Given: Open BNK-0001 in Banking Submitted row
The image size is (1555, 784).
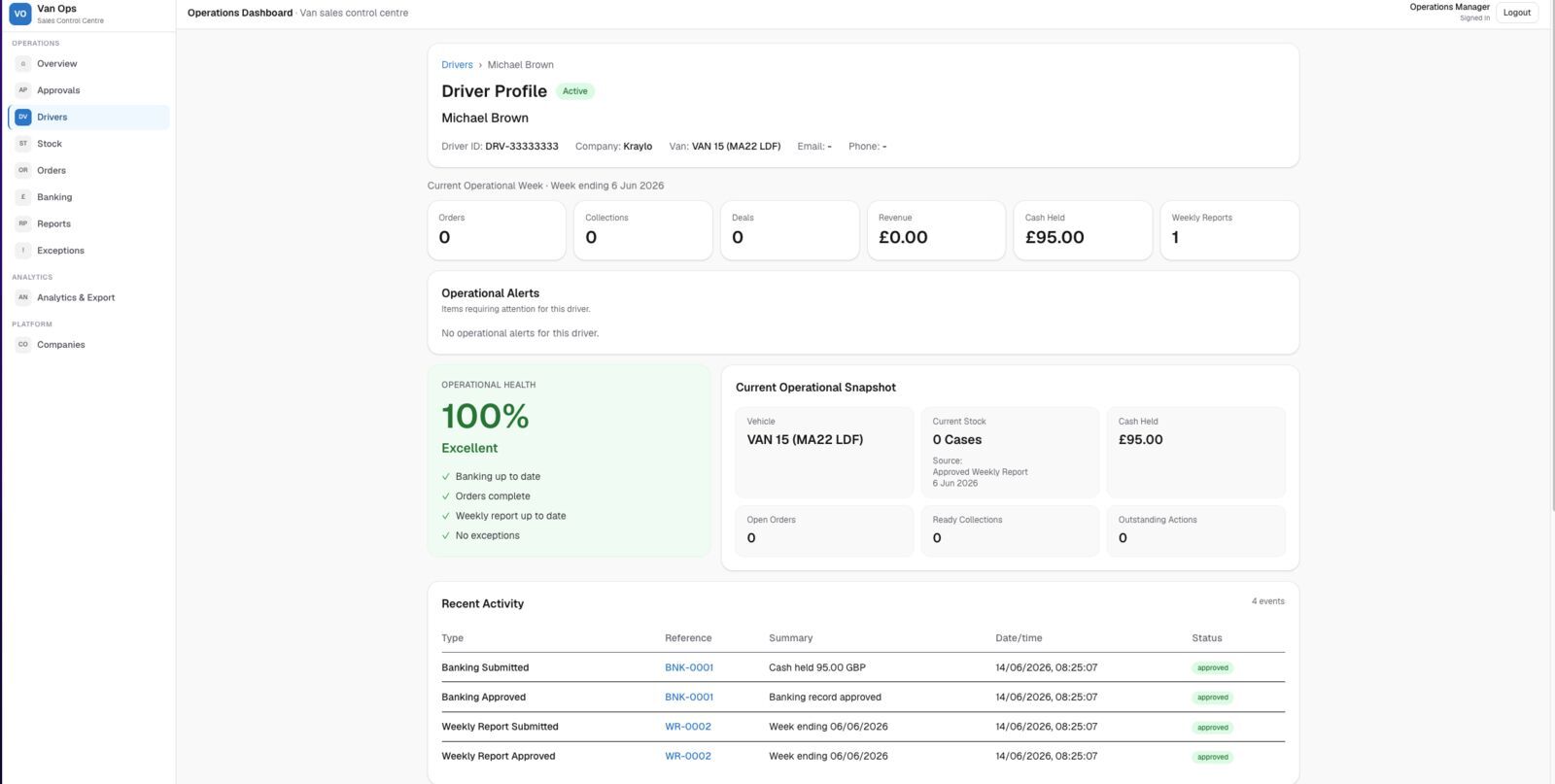Looking at the screenshot, I should click(x=689, y=667).
